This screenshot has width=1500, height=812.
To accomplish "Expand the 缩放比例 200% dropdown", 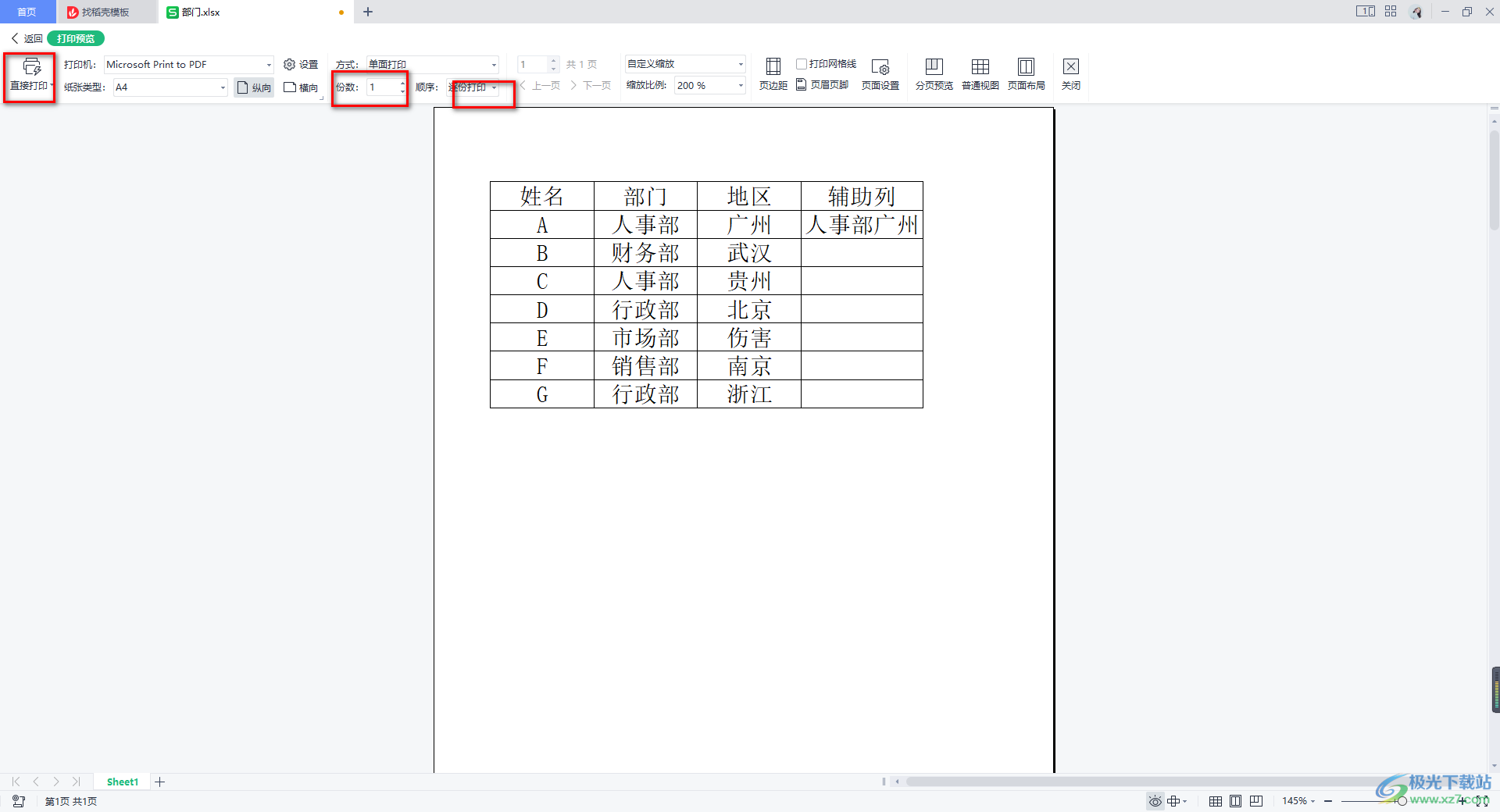I will (741, 86).
